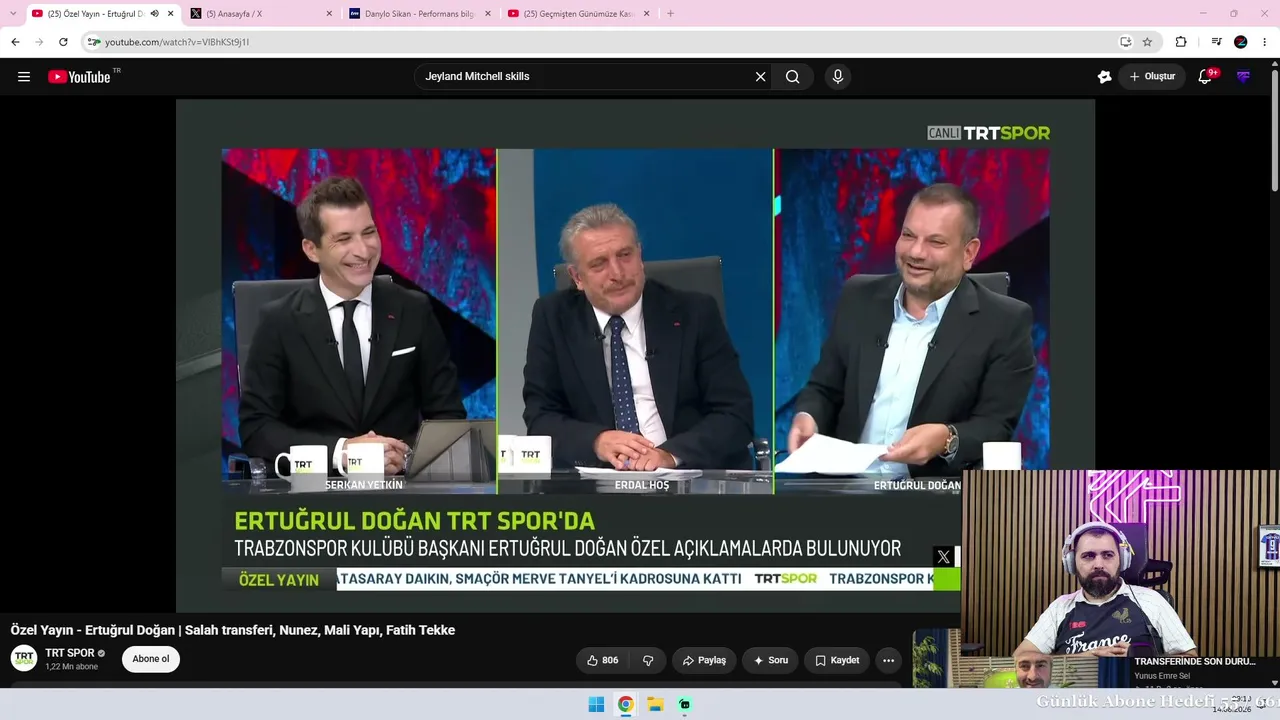Open the green app icon in taskbar
1280x720 pixels.
[x=685, y=704]
